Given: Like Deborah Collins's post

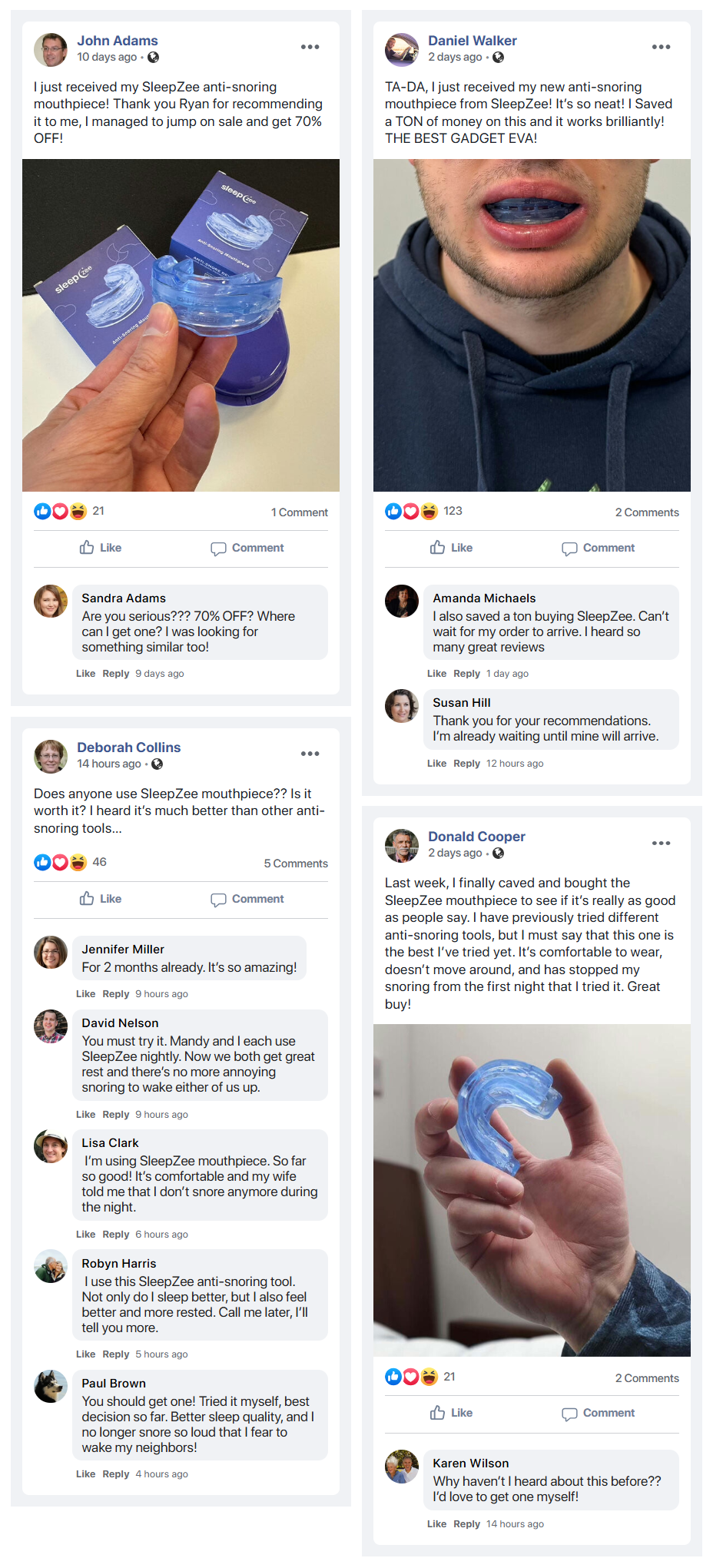Looking at the screenshot, I should [101, 899].
